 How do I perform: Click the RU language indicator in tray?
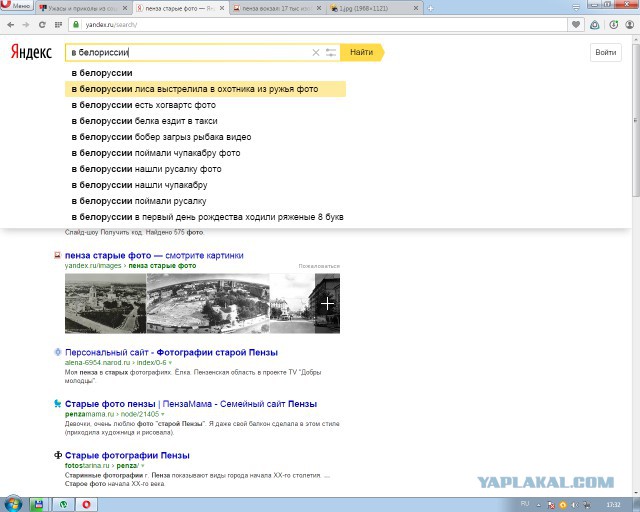point(525,504)
